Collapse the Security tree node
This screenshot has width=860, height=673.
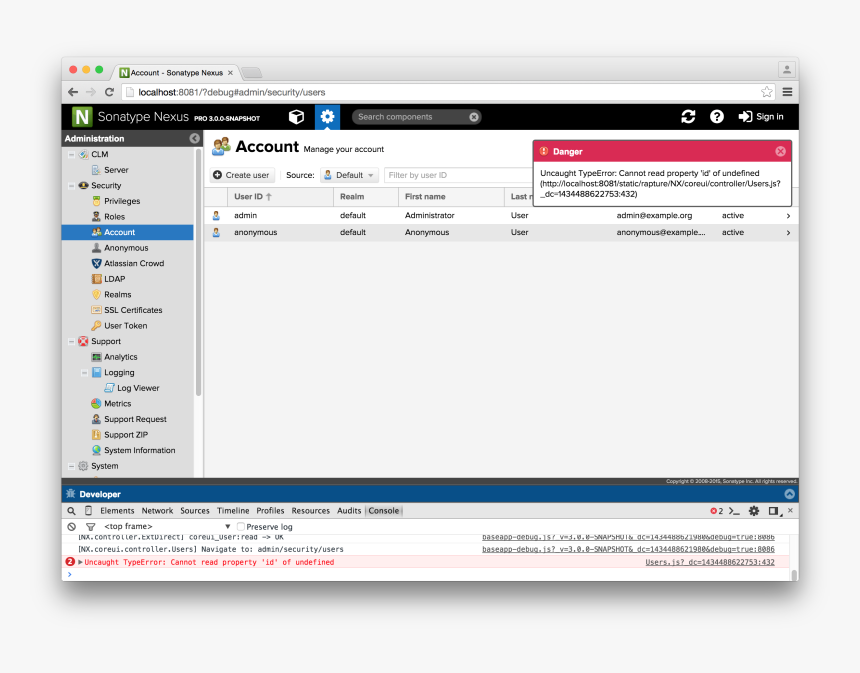pyautogui.click(x=71, y=186)
